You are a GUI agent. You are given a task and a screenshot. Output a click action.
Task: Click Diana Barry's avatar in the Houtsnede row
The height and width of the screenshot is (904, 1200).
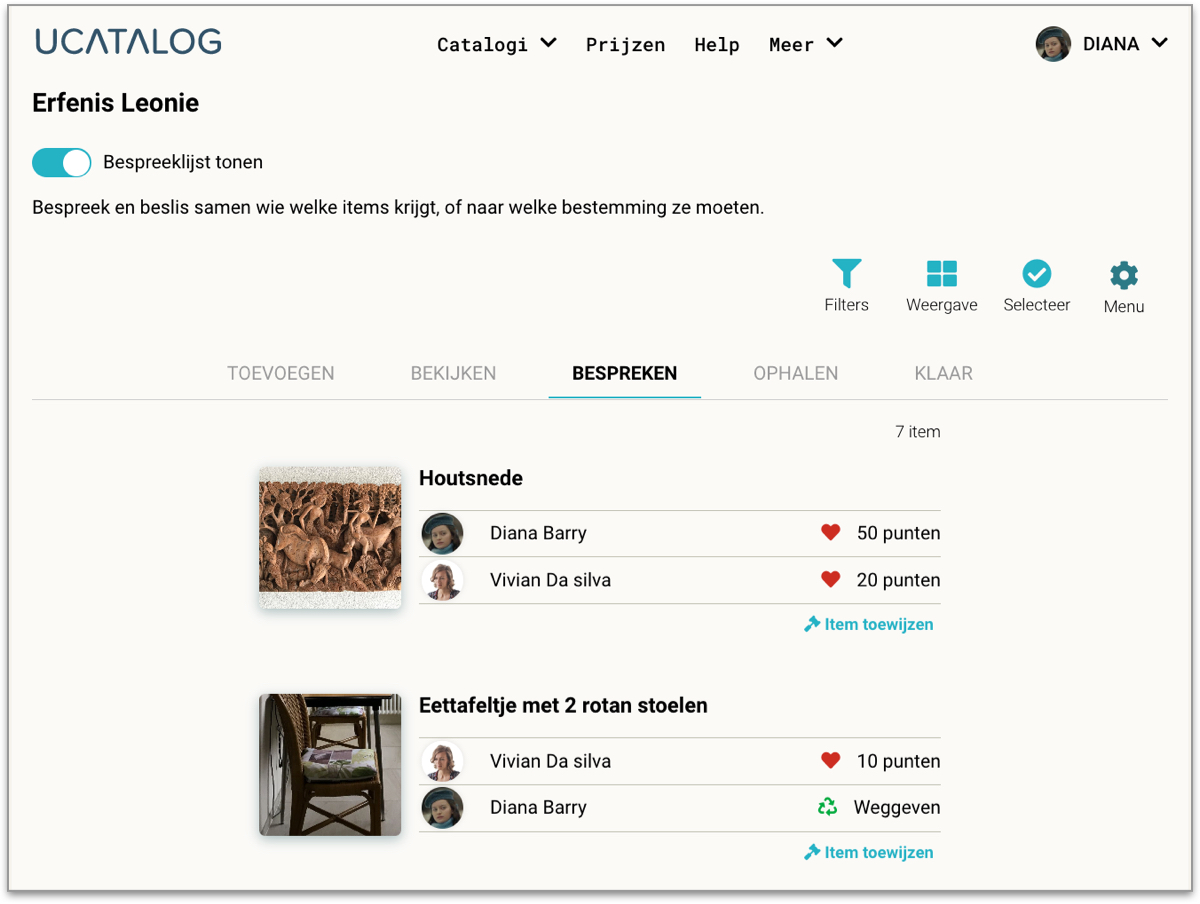442,533
